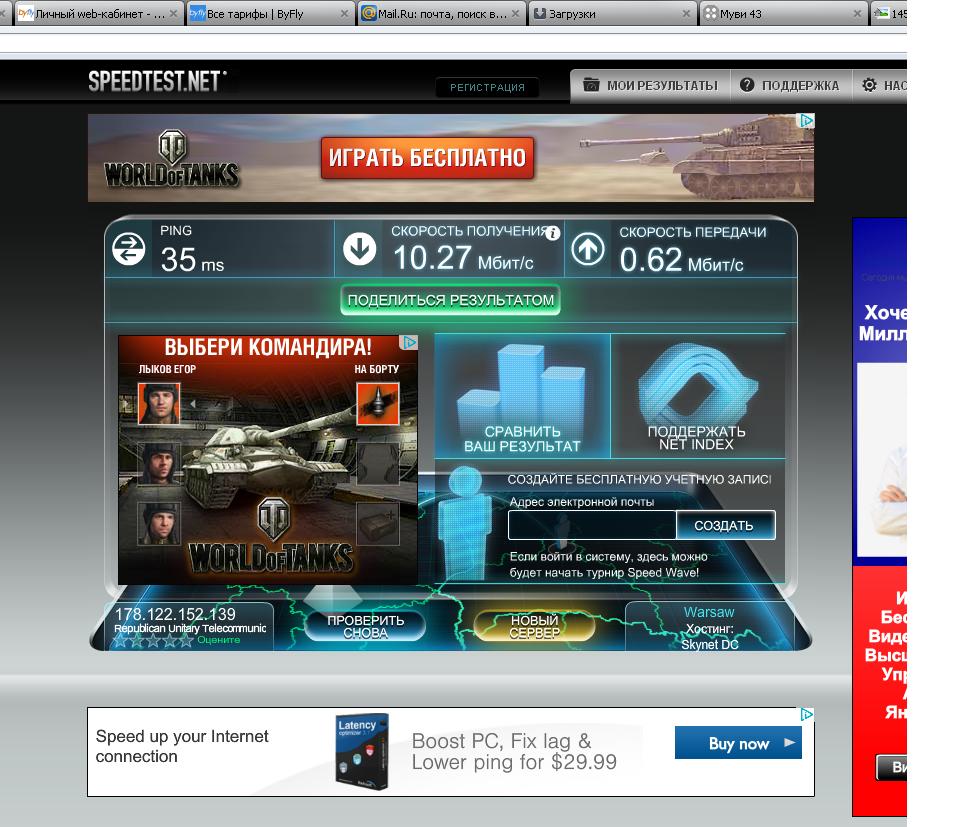Click Republican Unitary Telecommunic provider name
The height and width of the screenshot is (827, 960).
click(190, 628)
